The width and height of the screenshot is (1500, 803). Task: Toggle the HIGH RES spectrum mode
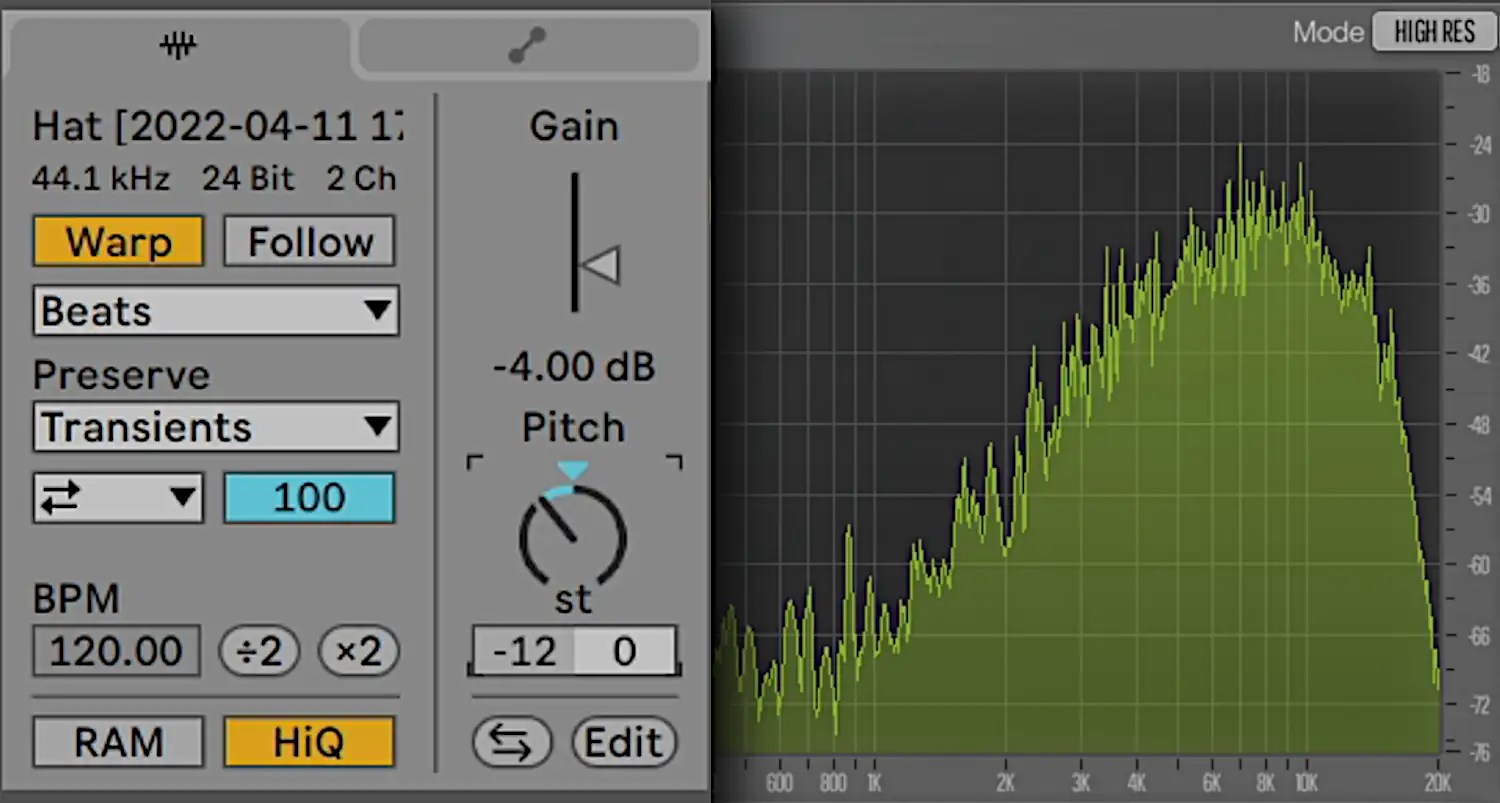pos(1434,31)
